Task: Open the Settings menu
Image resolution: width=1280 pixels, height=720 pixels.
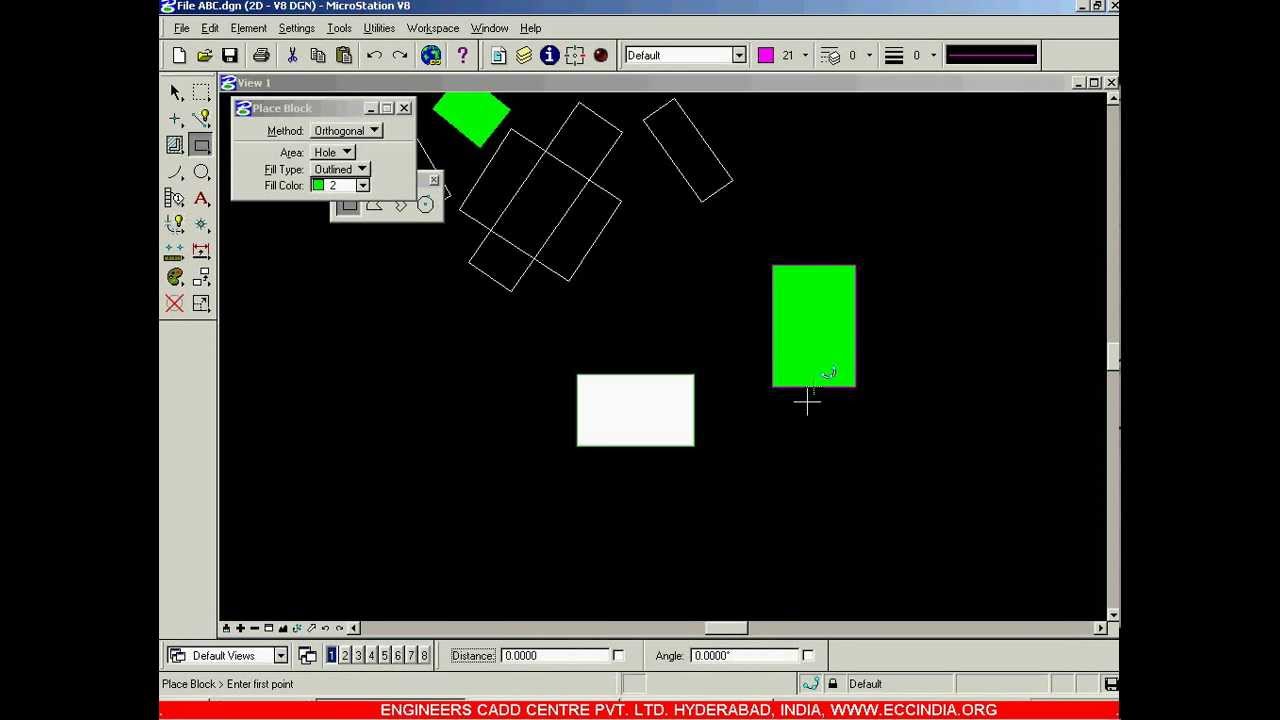Action: 297,28
